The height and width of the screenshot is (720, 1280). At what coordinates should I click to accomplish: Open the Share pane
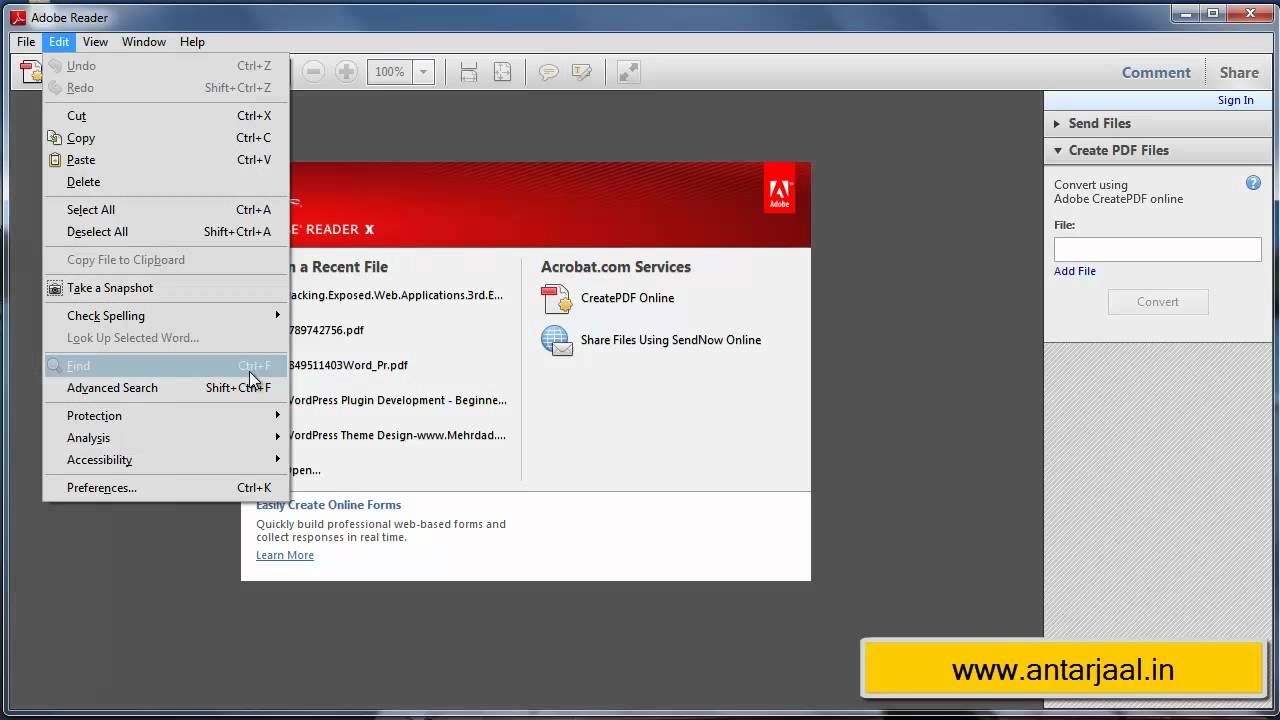(x=1239, y=72)
